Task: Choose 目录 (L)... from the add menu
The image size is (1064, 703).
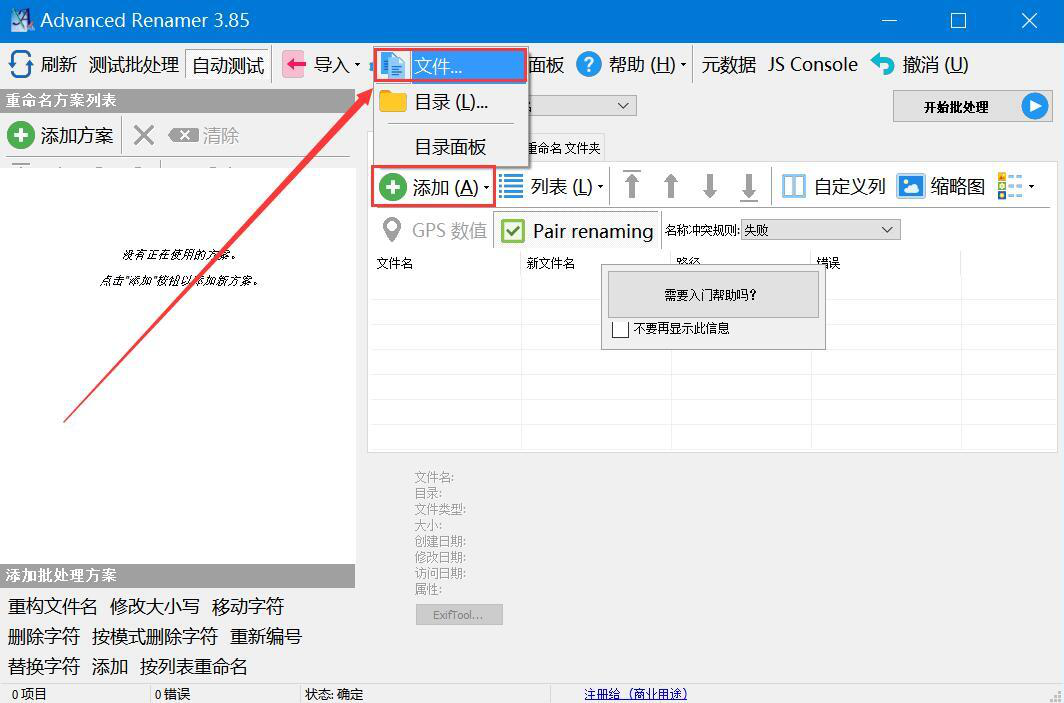Action: tap(451, 102)
